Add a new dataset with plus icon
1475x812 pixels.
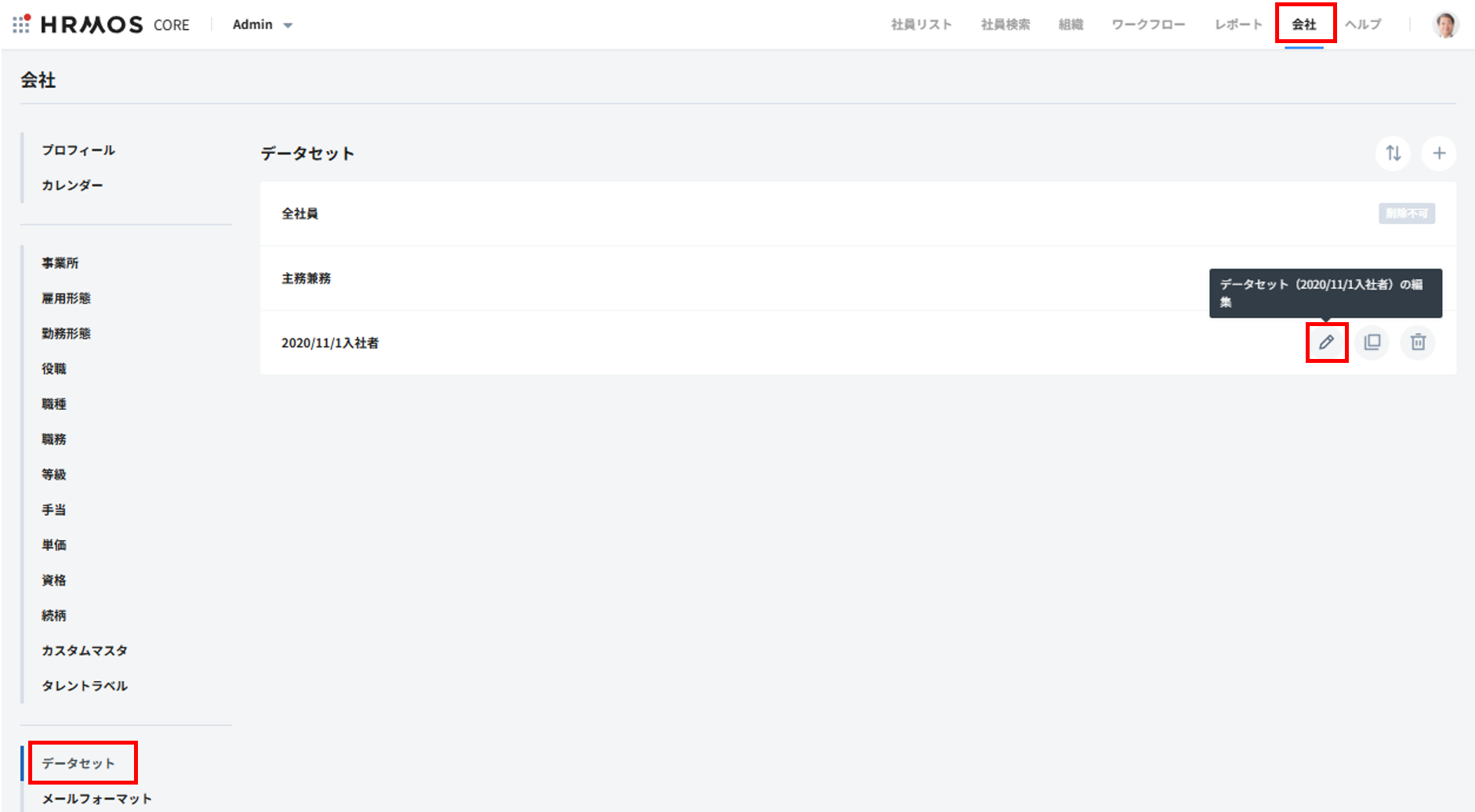tap(1439, 154)
